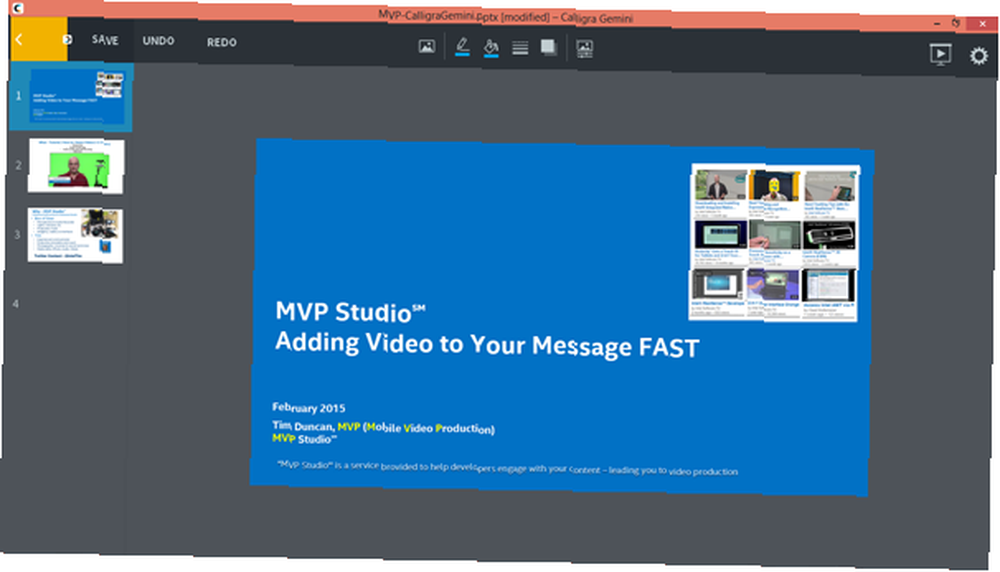Close the Calligra Gemini window
The height and width of the screenshot is (572, 1000).
point(982,24)
